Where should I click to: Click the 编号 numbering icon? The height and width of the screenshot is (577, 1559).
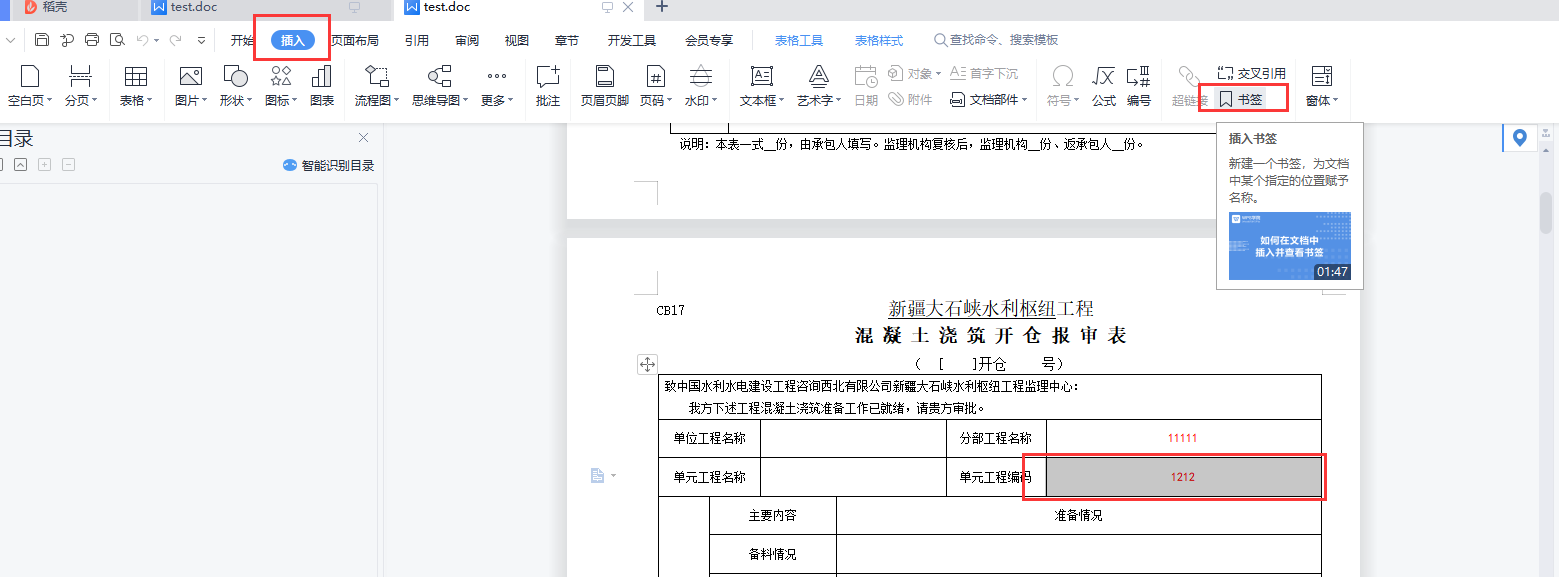(x=1138, y=77)
